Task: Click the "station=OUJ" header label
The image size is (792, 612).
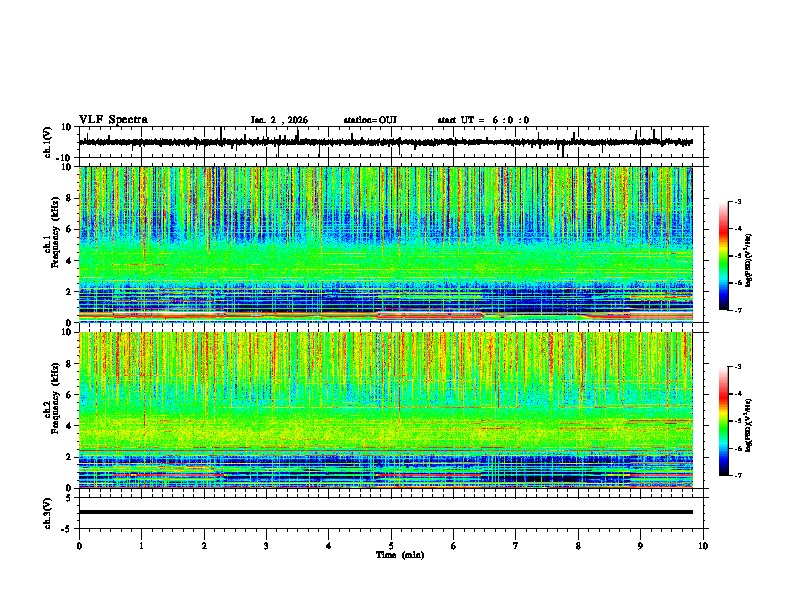Action: point(370,120)
